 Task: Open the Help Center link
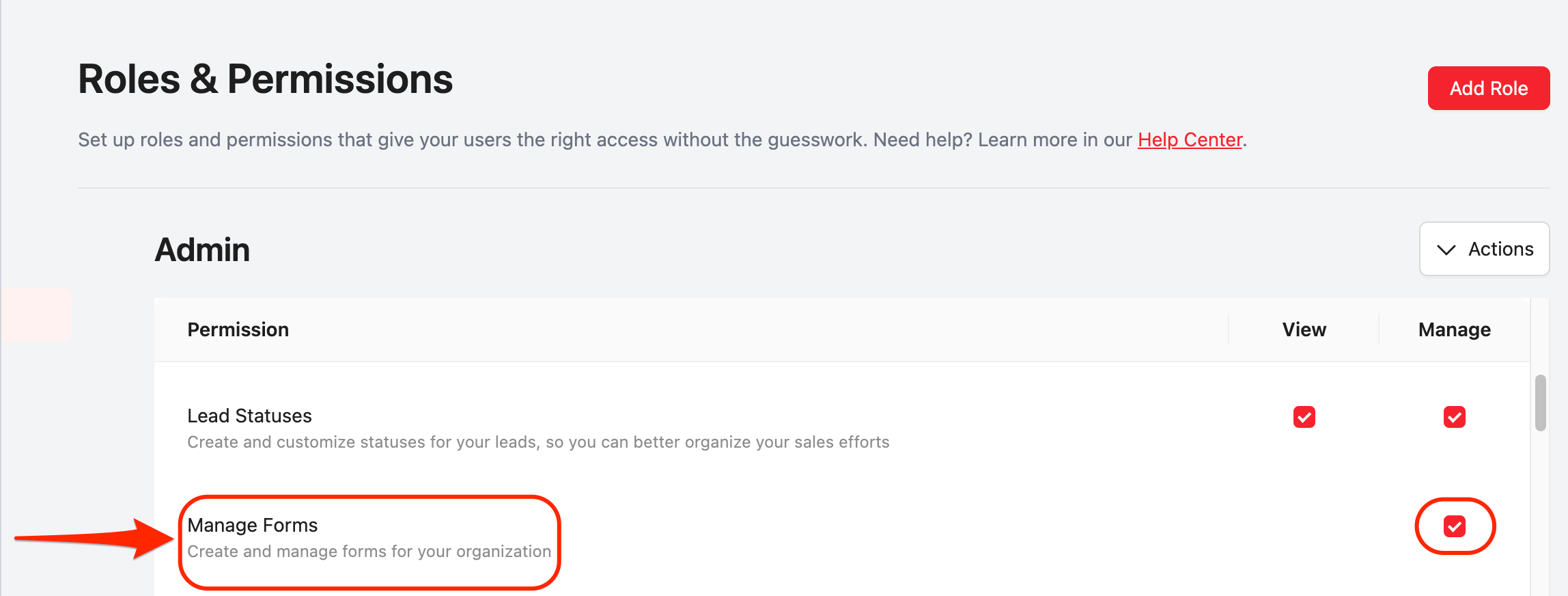(x=1190, y=139)
